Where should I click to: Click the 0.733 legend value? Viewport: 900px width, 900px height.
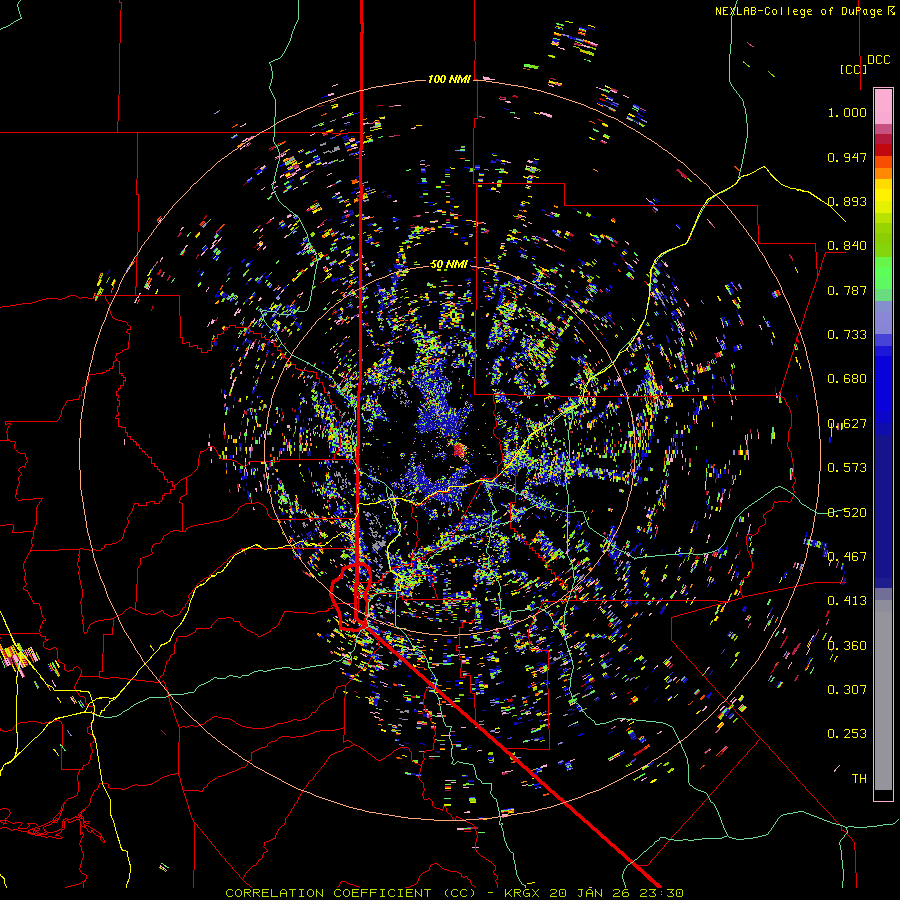pyautogui.click(x=847, y=335)
